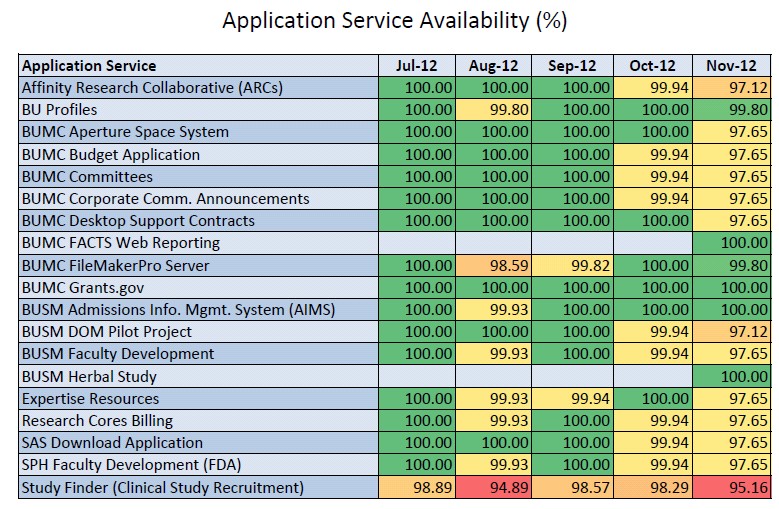This screenshot has height=509, width=779.
Task: Click 97.12 Nov-12 cell for BUSM DOM Pilot Project
Action: tap(732, 332)
